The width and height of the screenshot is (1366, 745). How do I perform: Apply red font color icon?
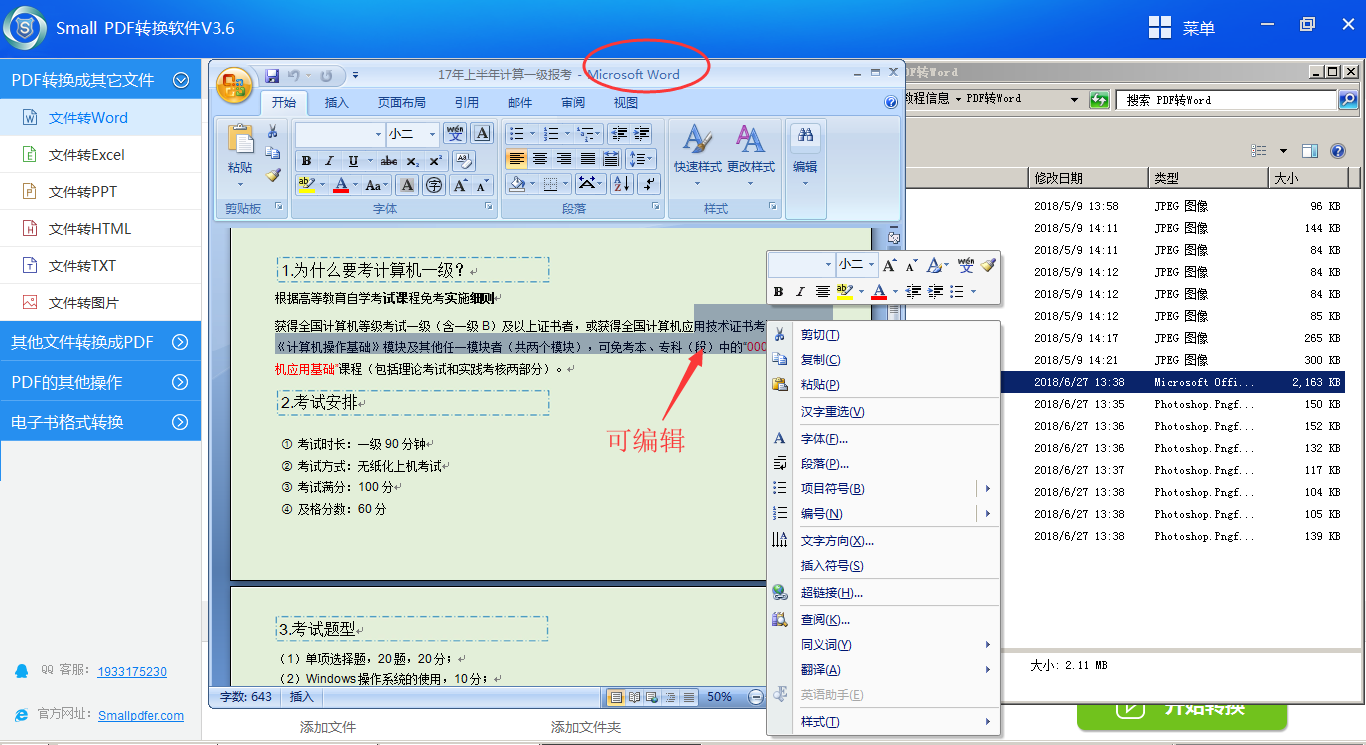(x=341, y=185)
